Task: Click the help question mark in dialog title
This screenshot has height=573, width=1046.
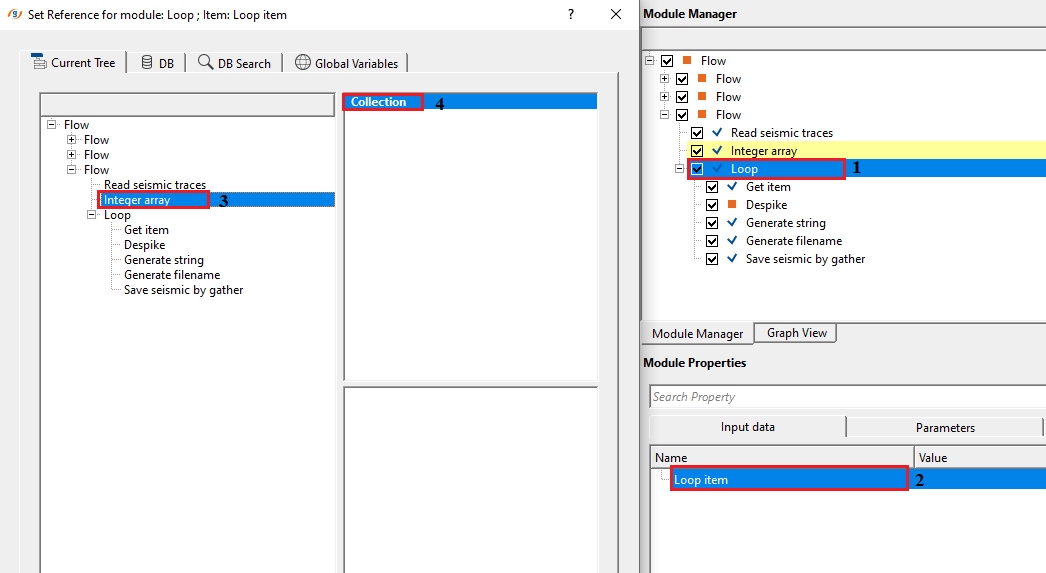Action: point(571,14)
